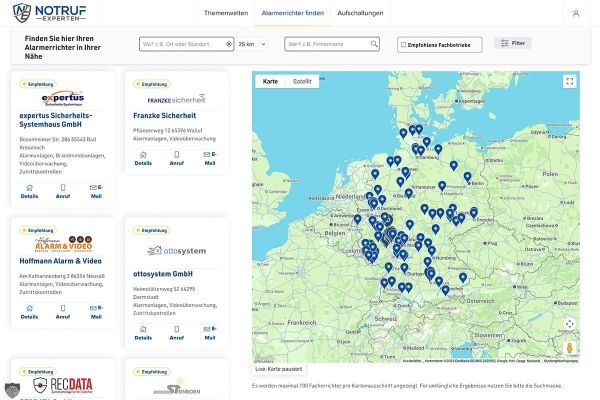Click Mail icon for Hoffmann Alarm & Video
This screenshot has width=600, height=400.
(96, 332)
